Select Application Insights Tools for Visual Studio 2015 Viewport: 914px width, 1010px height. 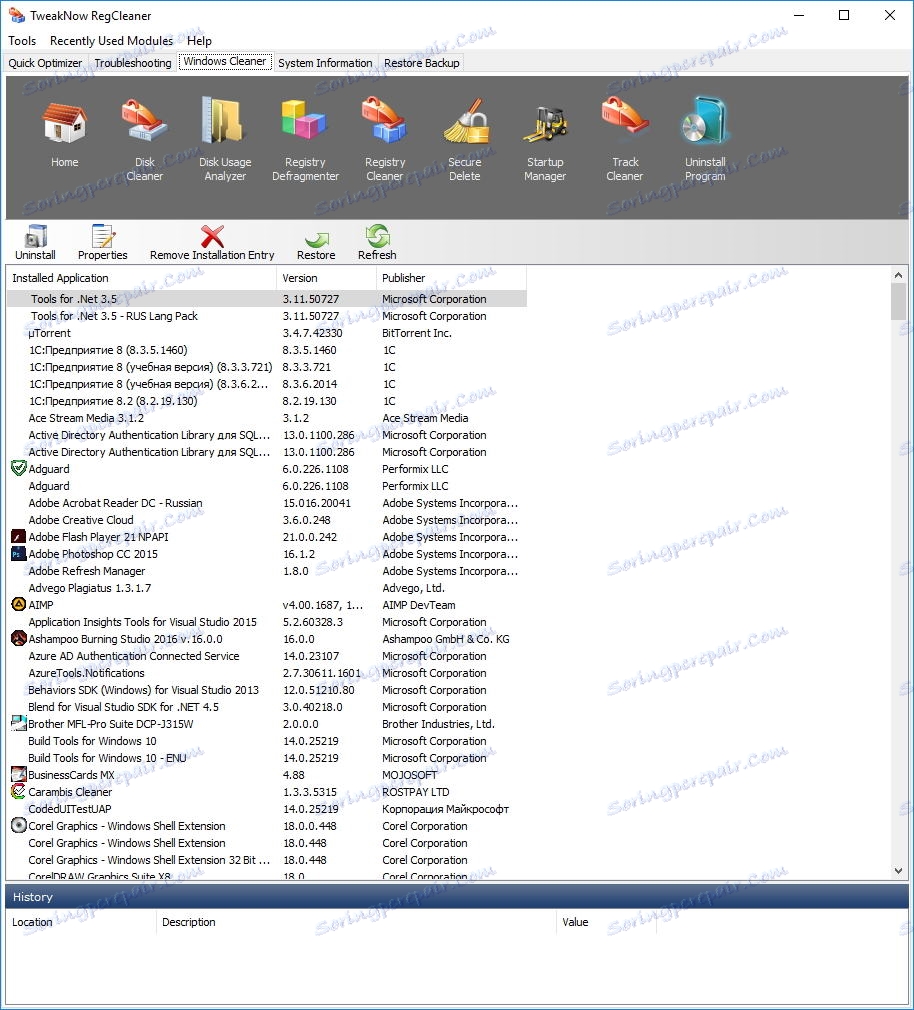point(267,622)
